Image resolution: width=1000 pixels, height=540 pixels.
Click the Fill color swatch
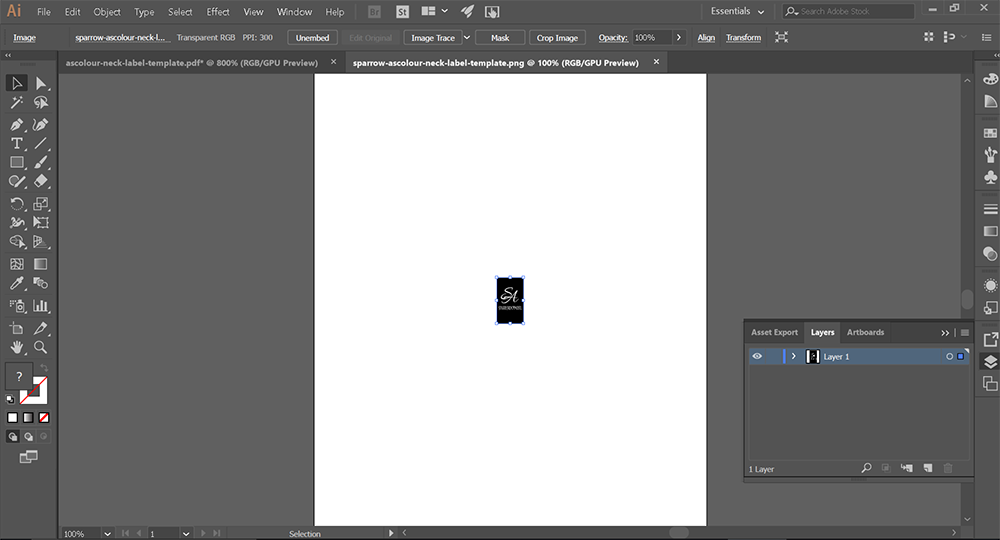pyautogui.click(x=18, y=376)
